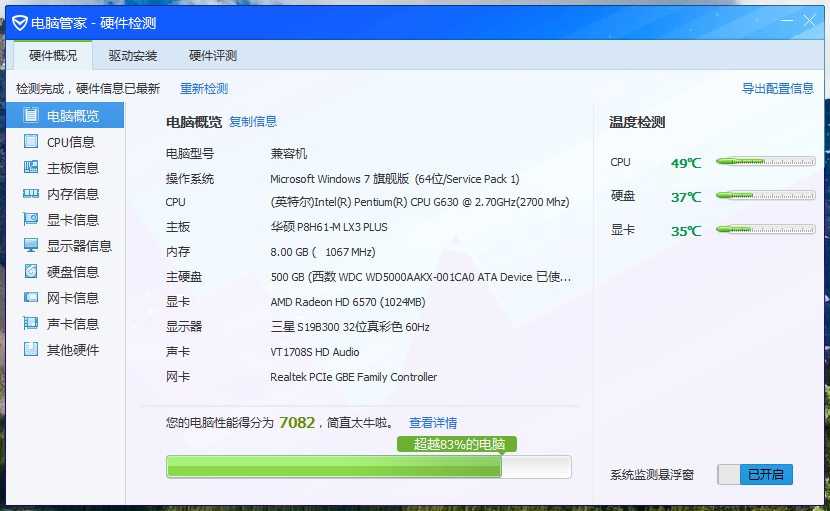
Task: Open the 内存信息 sidebar icon
Action: click(31, 193)
